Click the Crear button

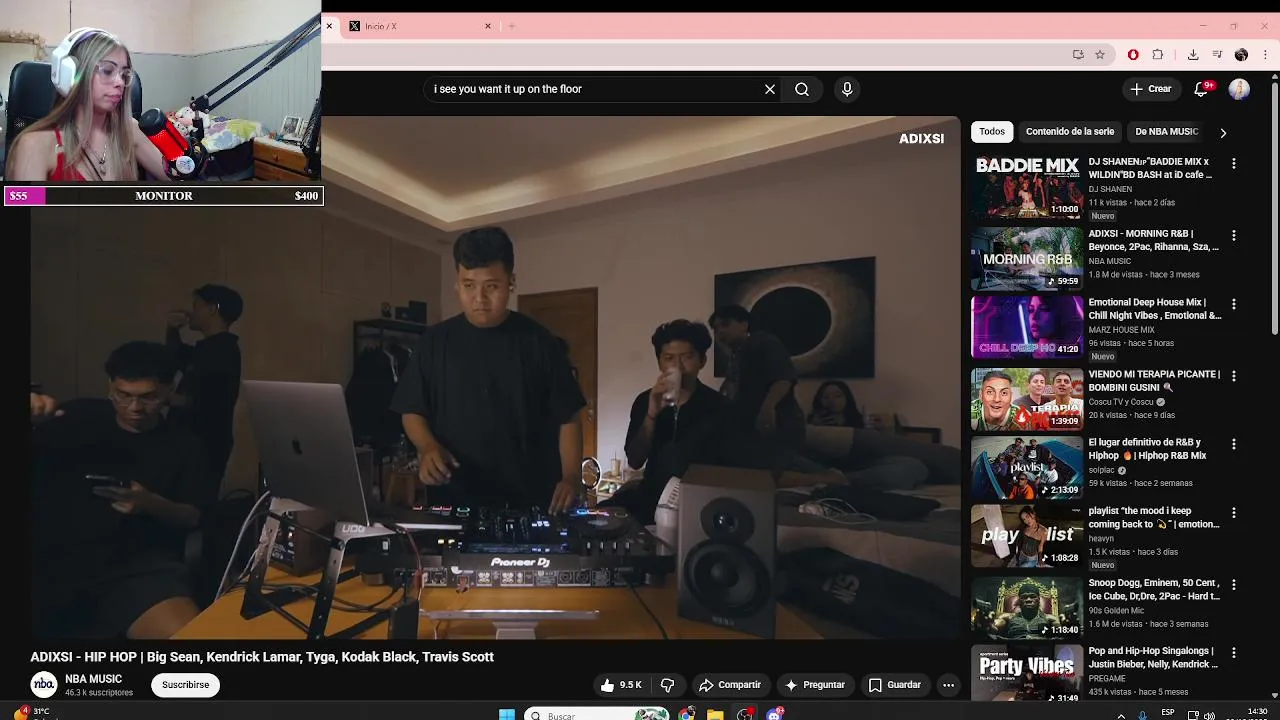pyautogui.click(x=1150, y=89)
